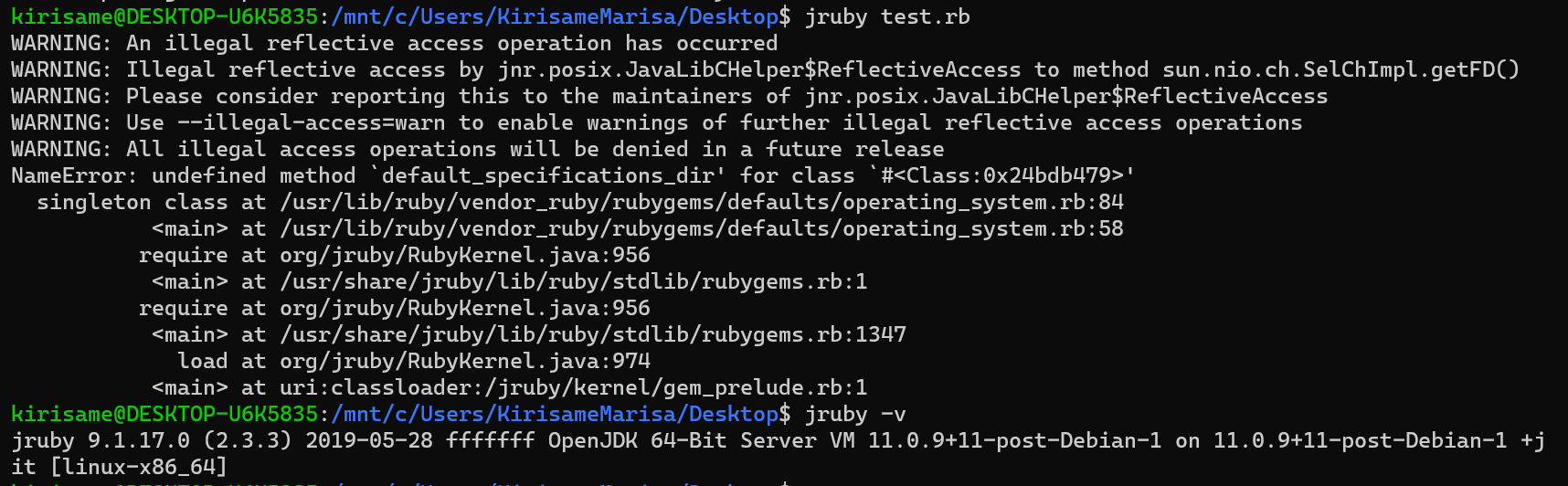Click the second kirisame@DESKTOP-U6K5835 prompt
Viewport: 1568px width, 486px height.
click(164, 415)
